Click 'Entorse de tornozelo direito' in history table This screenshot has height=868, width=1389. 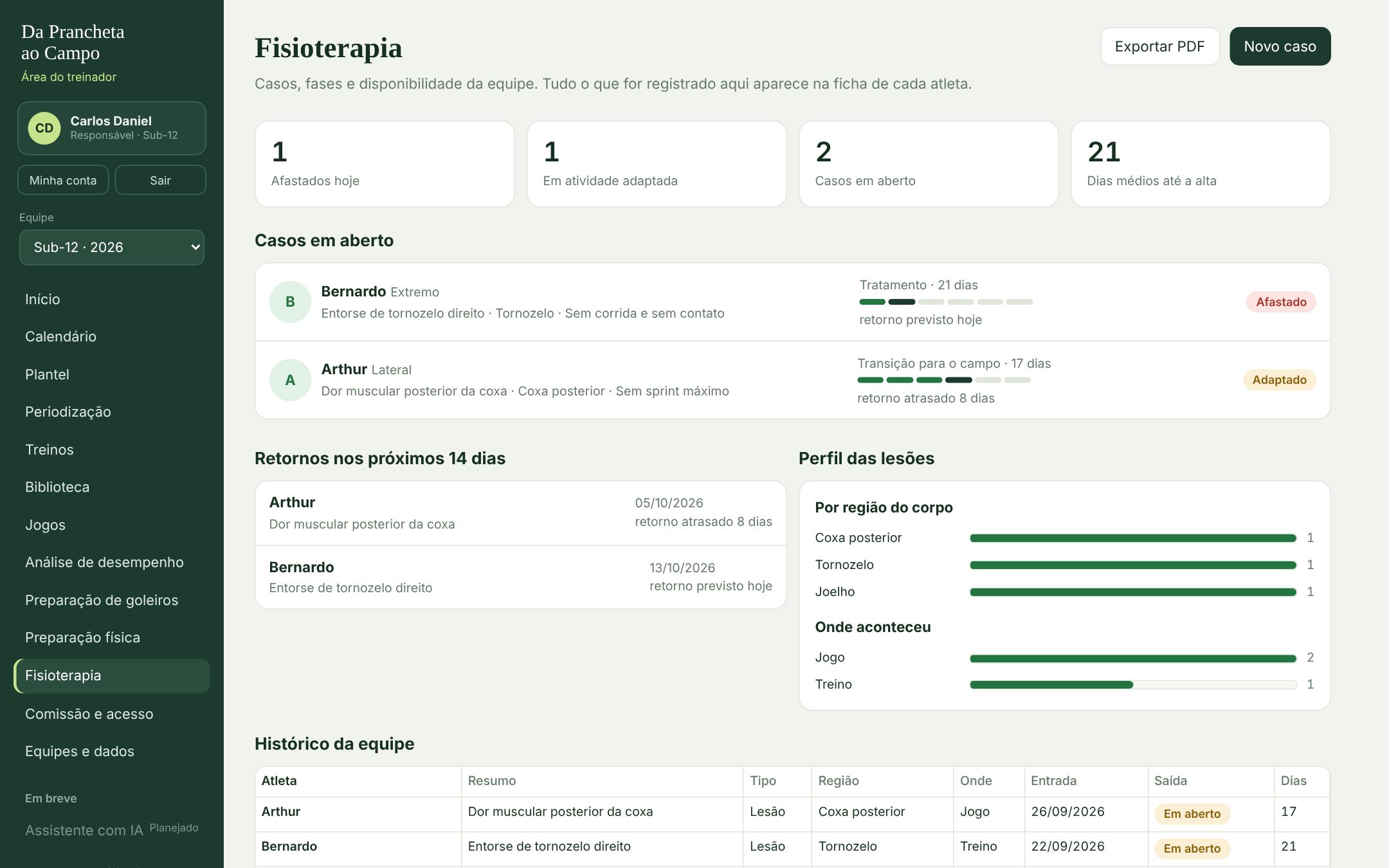point(549,846)
